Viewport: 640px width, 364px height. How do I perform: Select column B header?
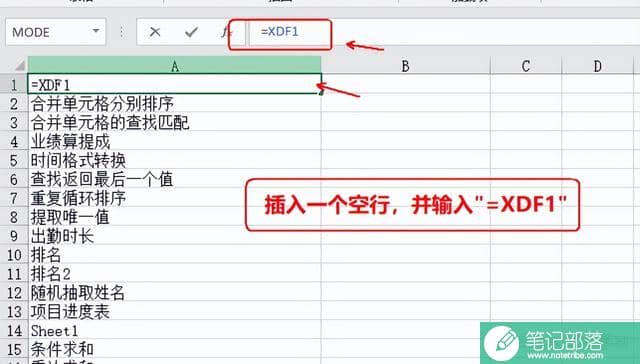(x=405, y=66)
